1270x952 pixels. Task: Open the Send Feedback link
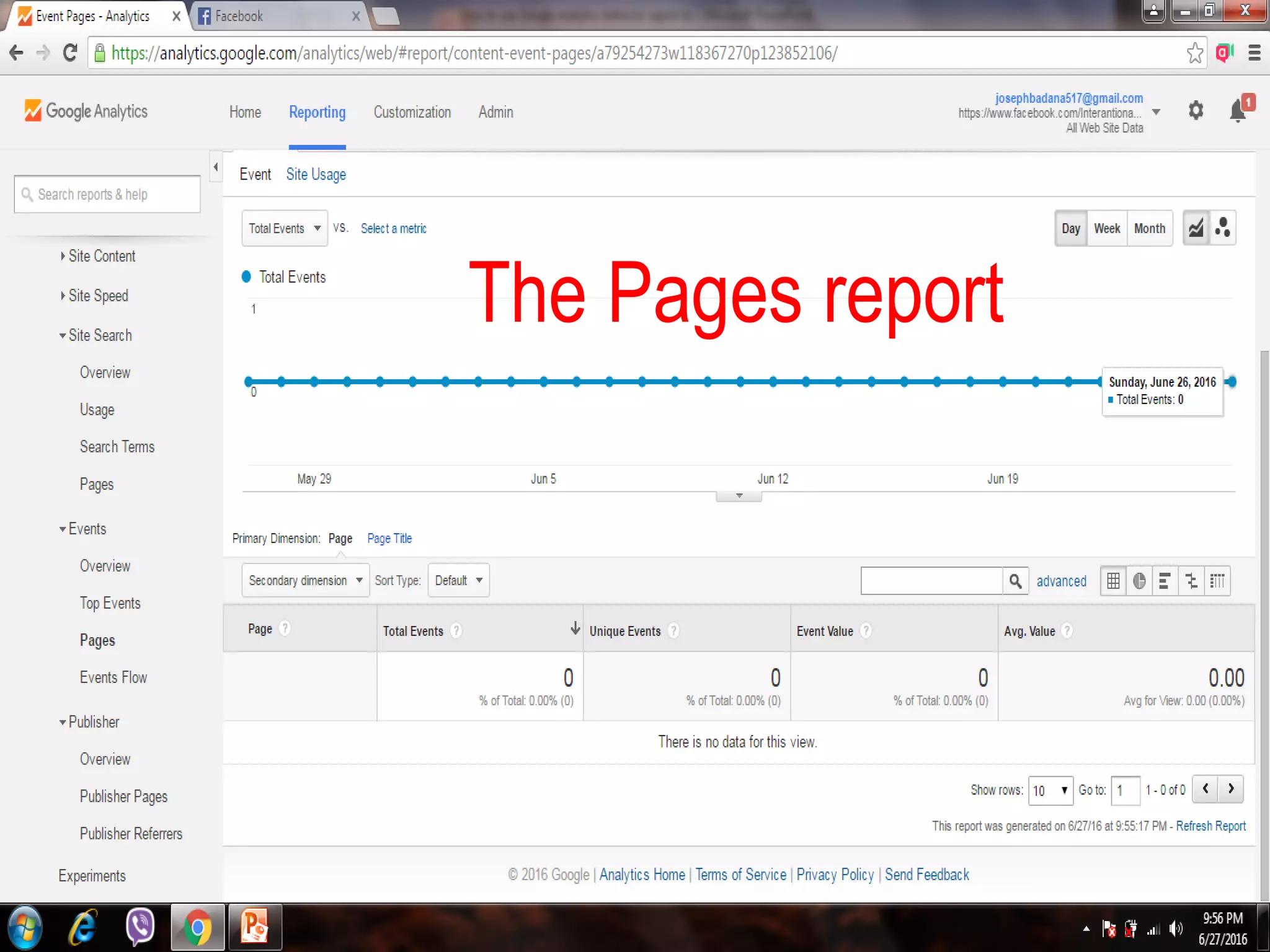pyautogui.click(x=926, y=875)
